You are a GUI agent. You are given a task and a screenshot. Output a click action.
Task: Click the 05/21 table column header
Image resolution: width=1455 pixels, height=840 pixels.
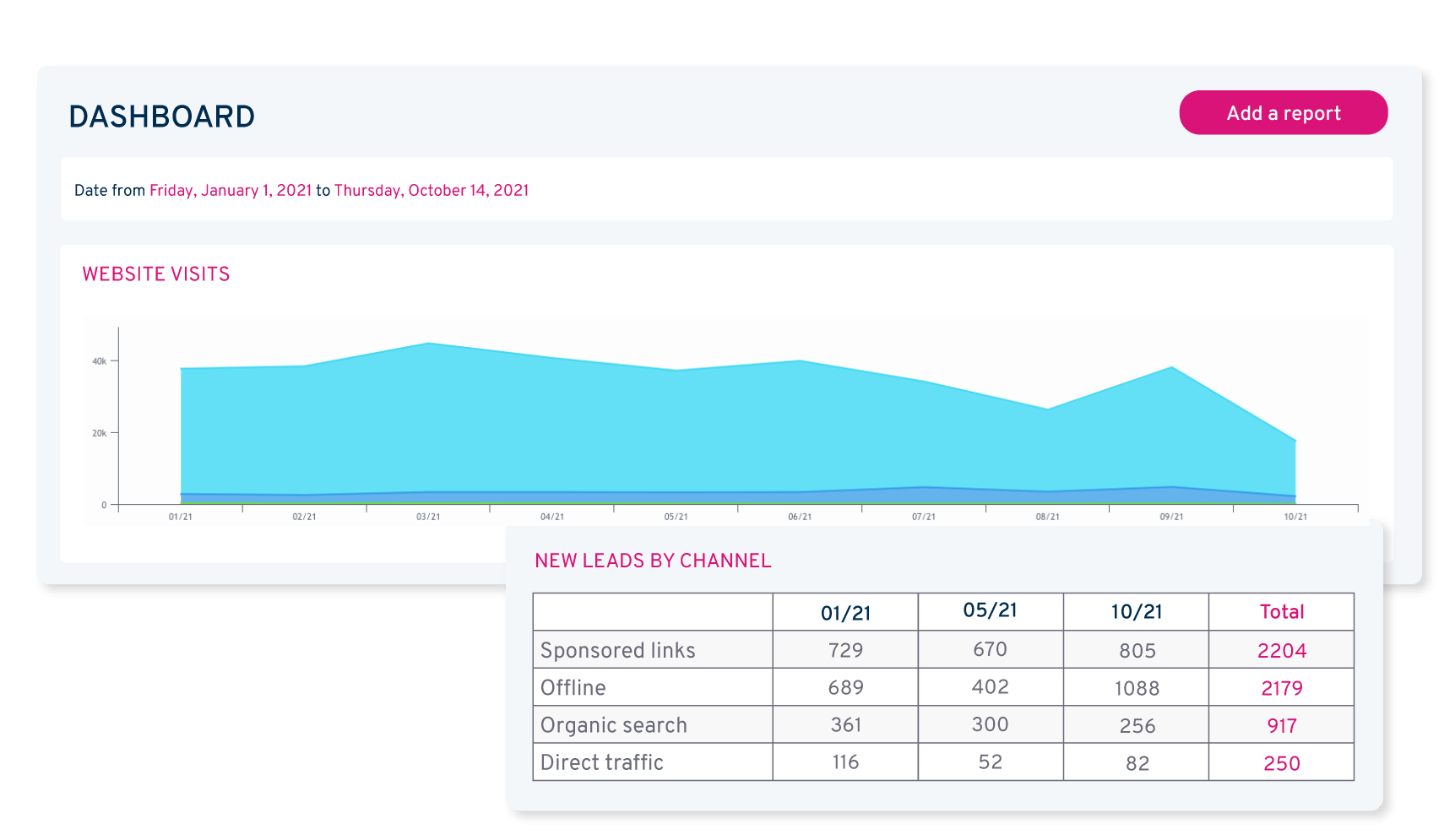coord(991,610)
